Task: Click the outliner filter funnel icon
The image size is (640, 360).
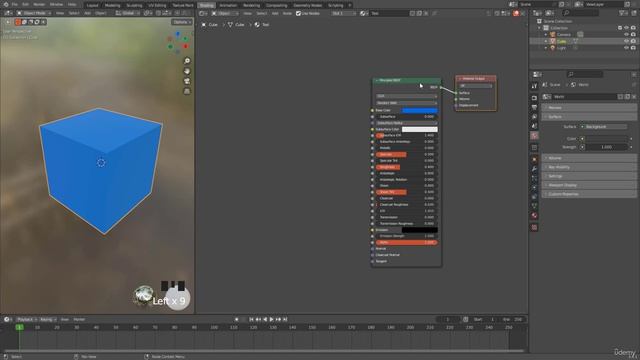Action: 622,13
